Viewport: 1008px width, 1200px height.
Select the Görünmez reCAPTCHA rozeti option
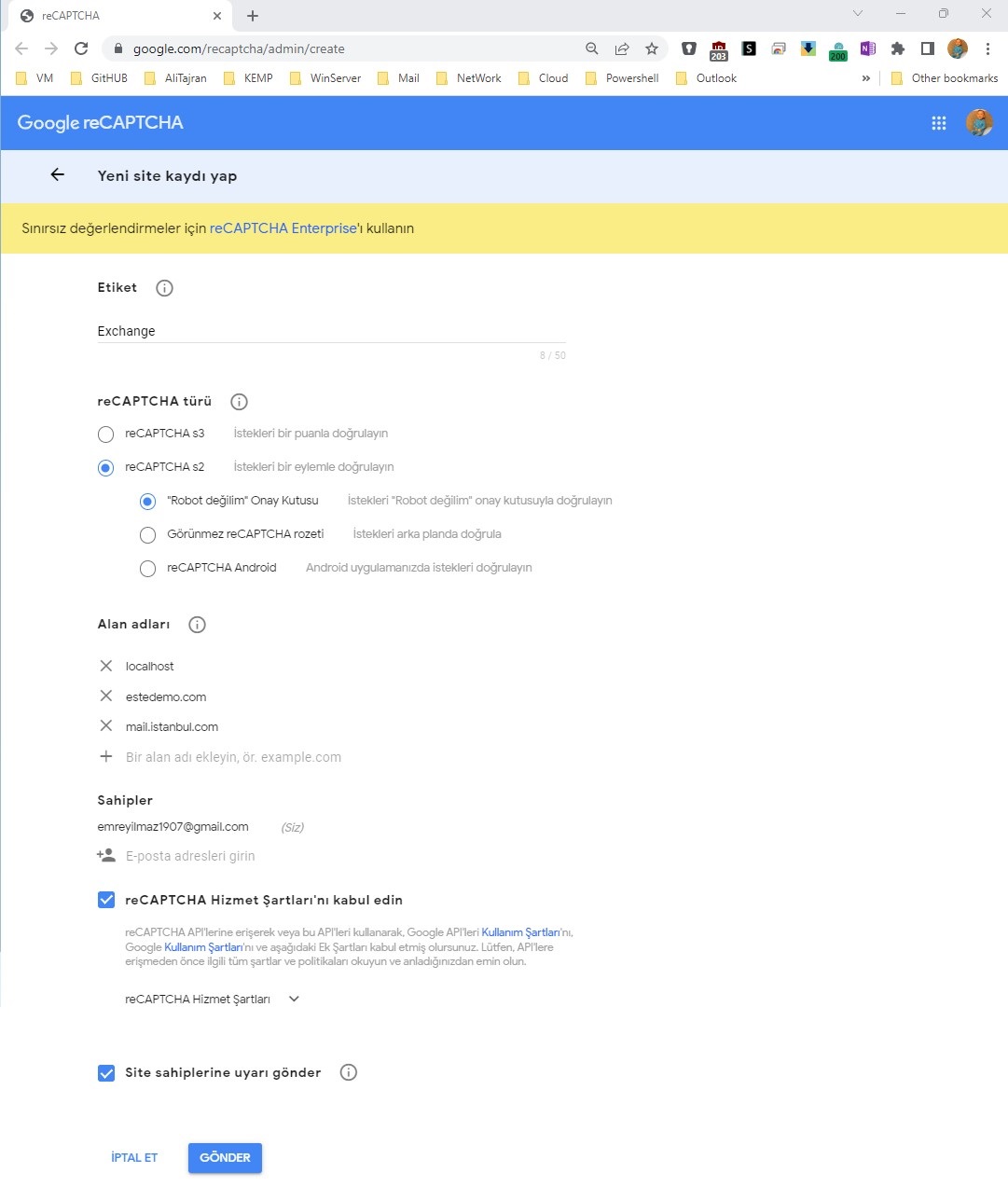pos(147,535)
